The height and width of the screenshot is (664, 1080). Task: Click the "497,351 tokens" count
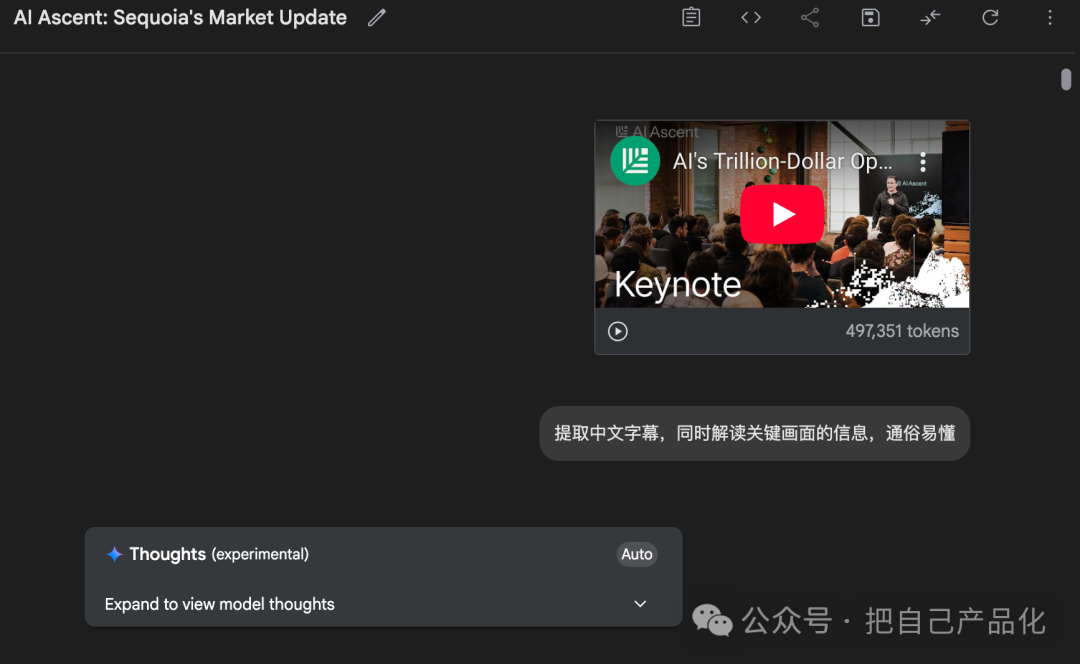902,331
